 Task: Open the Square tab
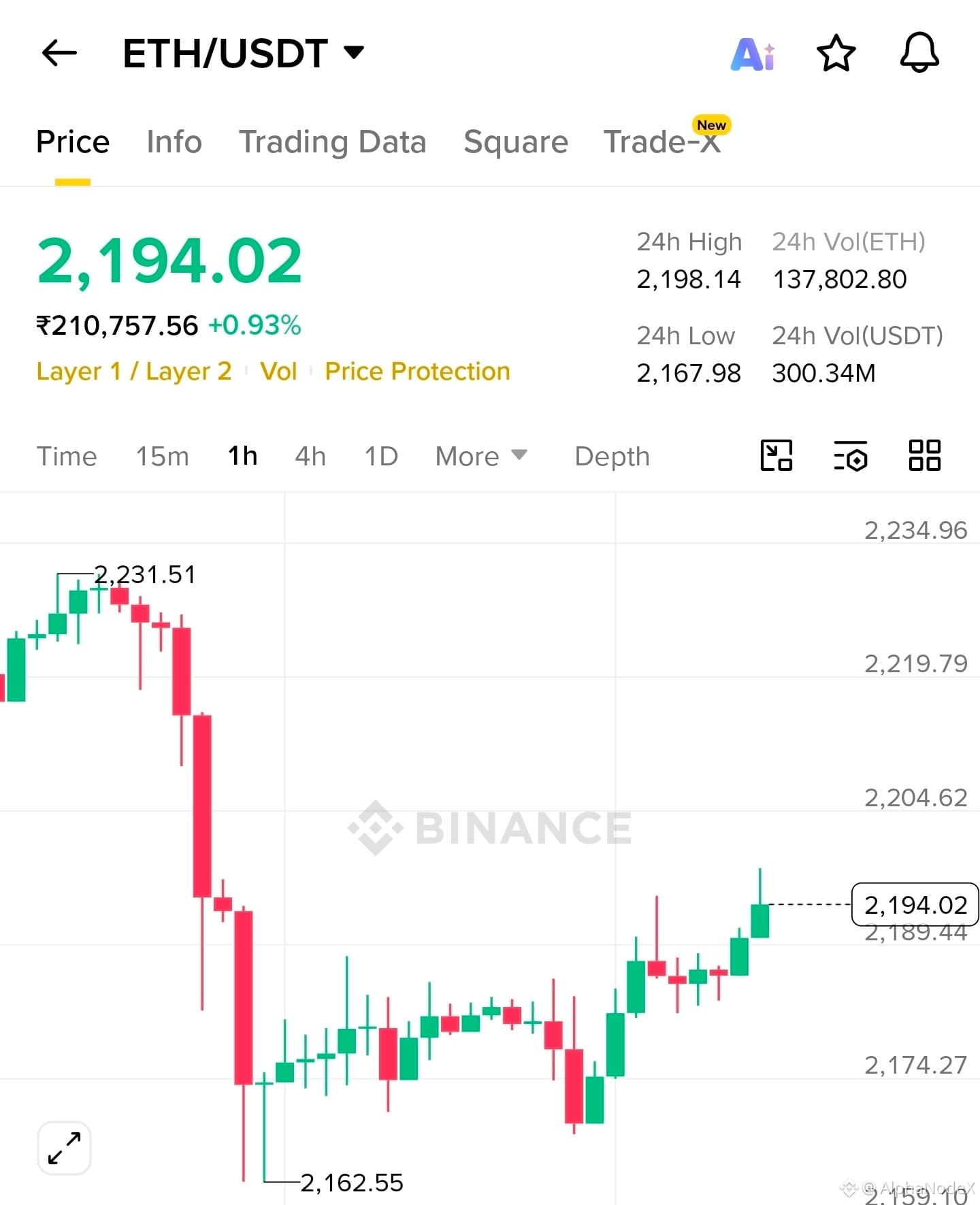pyautogui.click(x=516, y=142)
